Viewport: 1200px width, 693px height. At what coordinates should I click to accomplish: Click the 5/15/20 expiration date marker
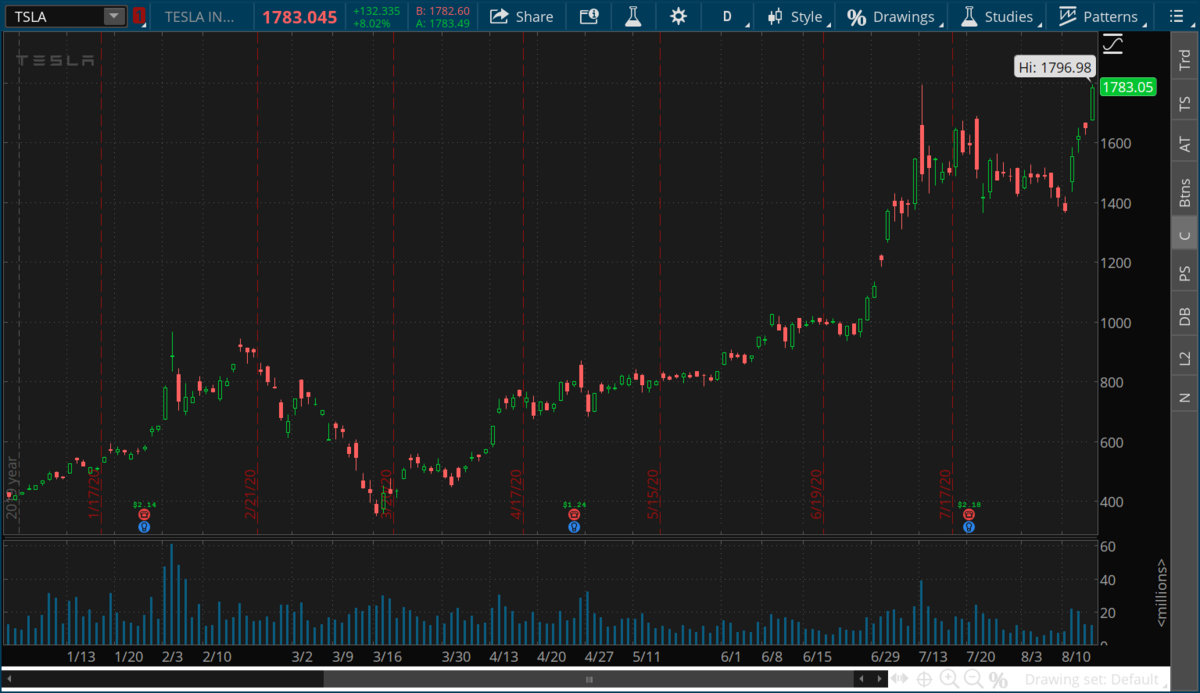tap(653, 495)
